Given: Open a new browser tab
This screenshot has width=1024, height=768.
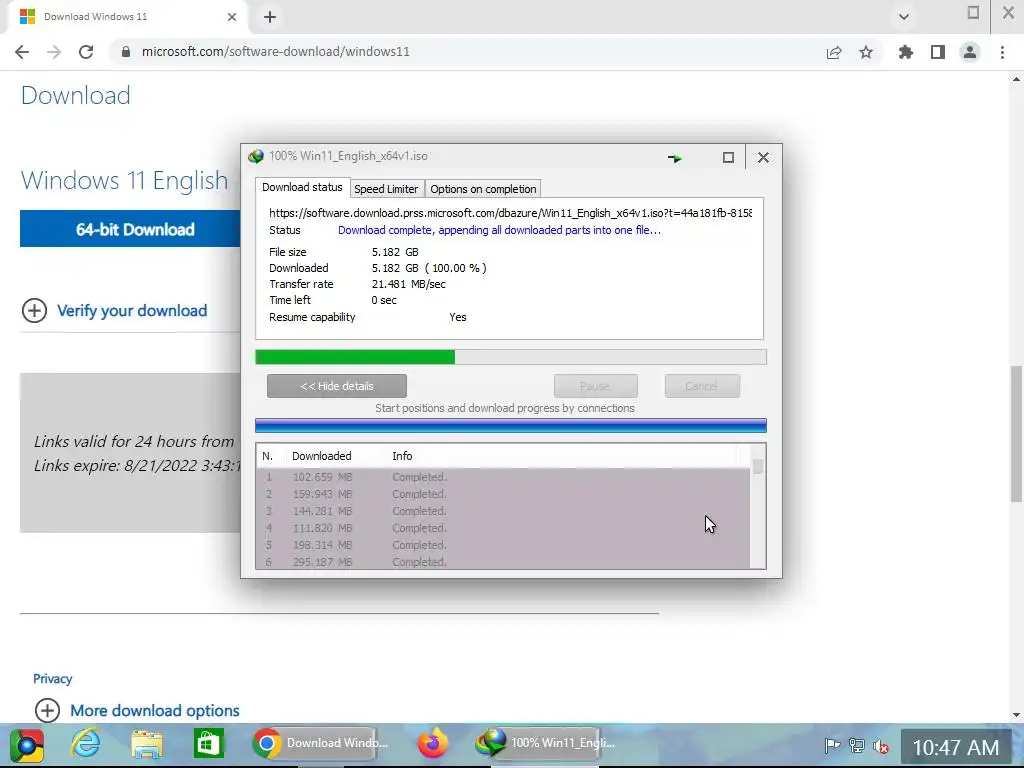Looking at the screenshot, I should tap(270, 17).
